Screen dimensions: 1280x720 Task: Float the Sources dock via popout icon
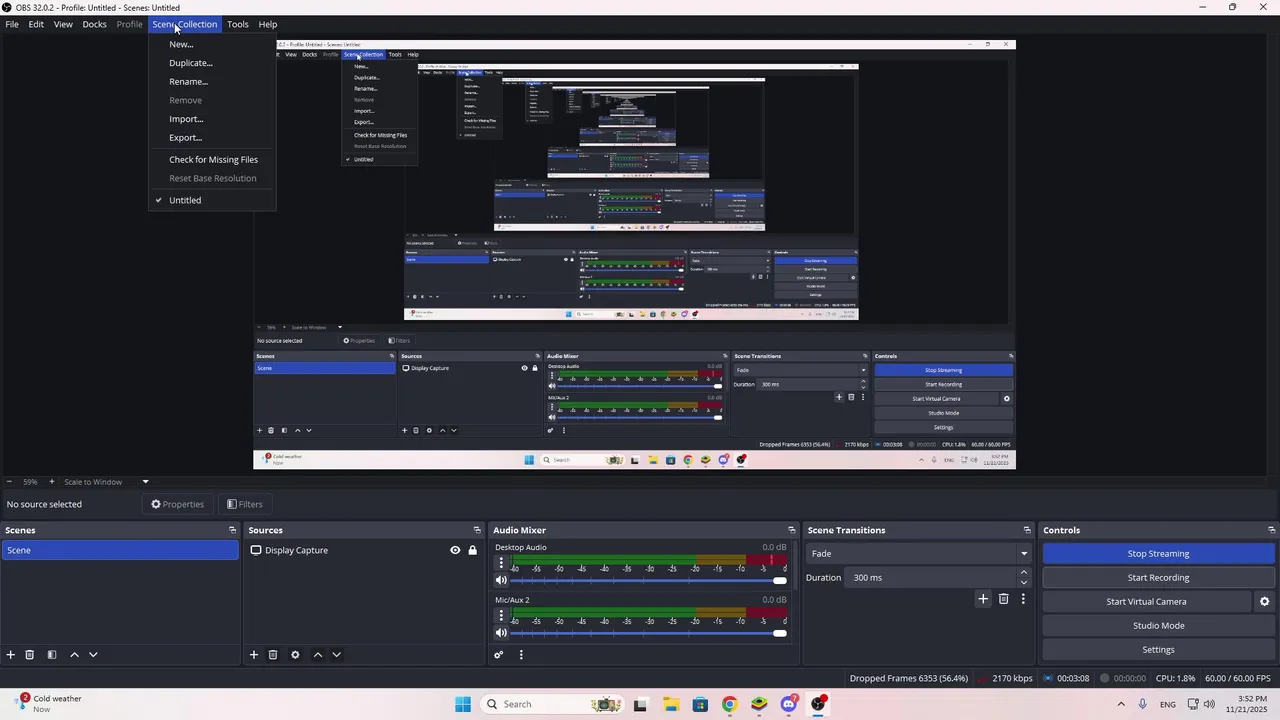point(477,530)
